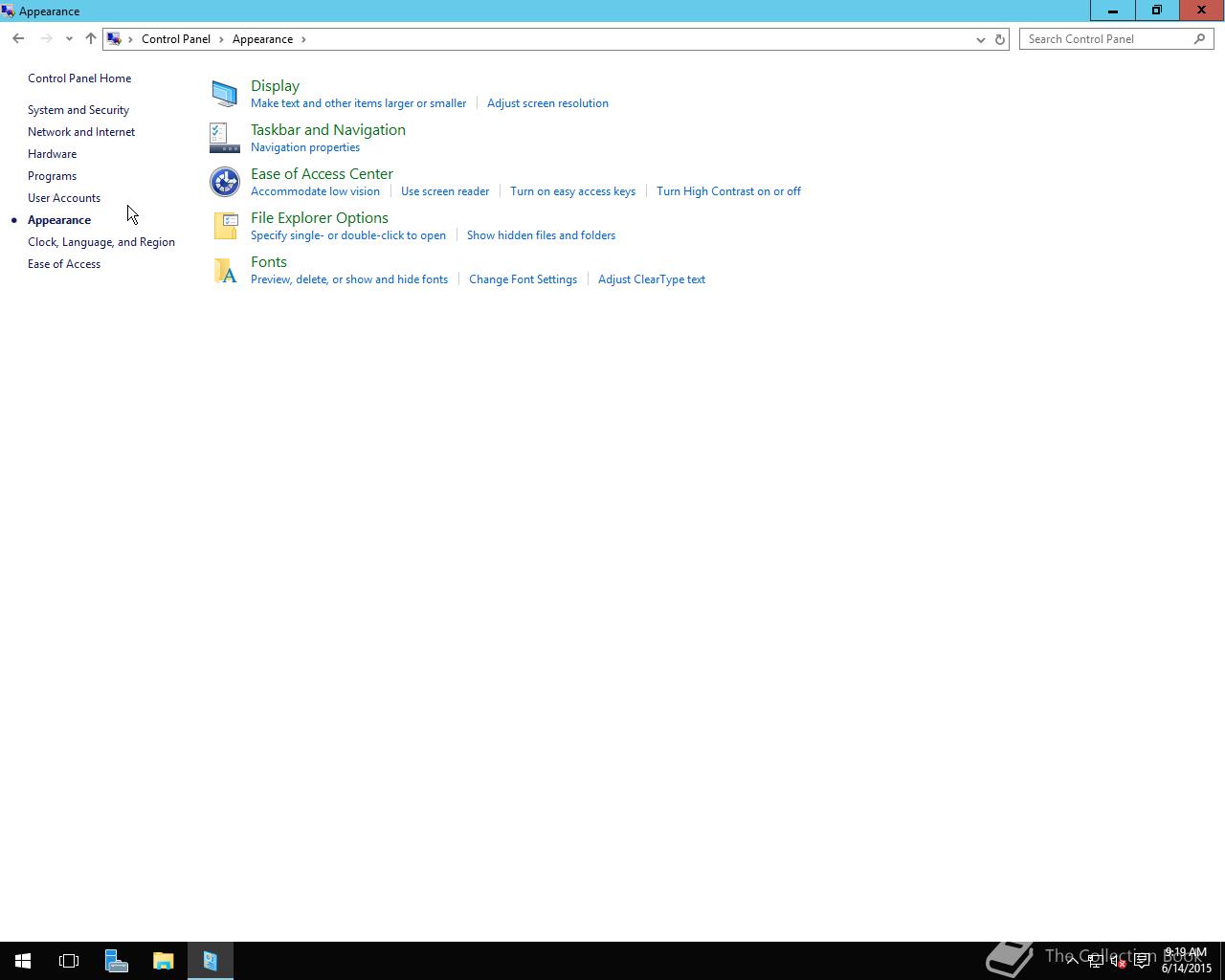
Task: Click the Forward navigation arrow
Action: [46, 38]
